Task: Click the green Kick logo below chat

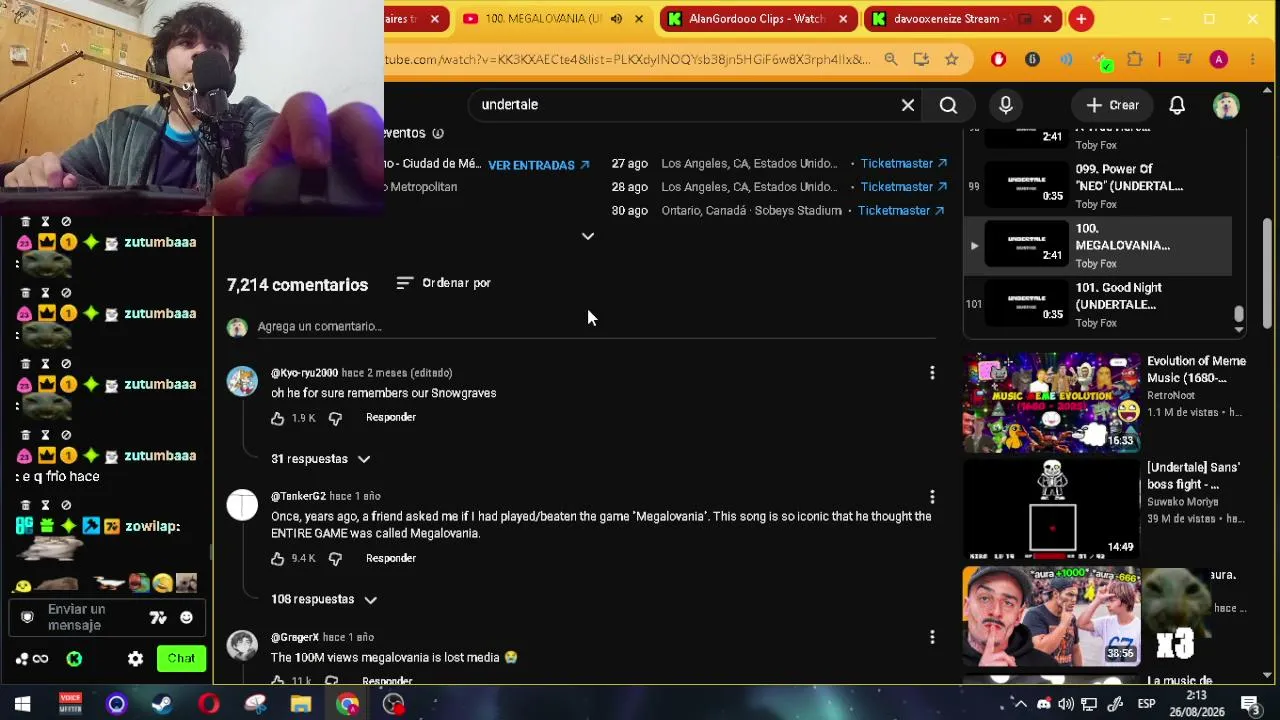Action: pos(74,659)
